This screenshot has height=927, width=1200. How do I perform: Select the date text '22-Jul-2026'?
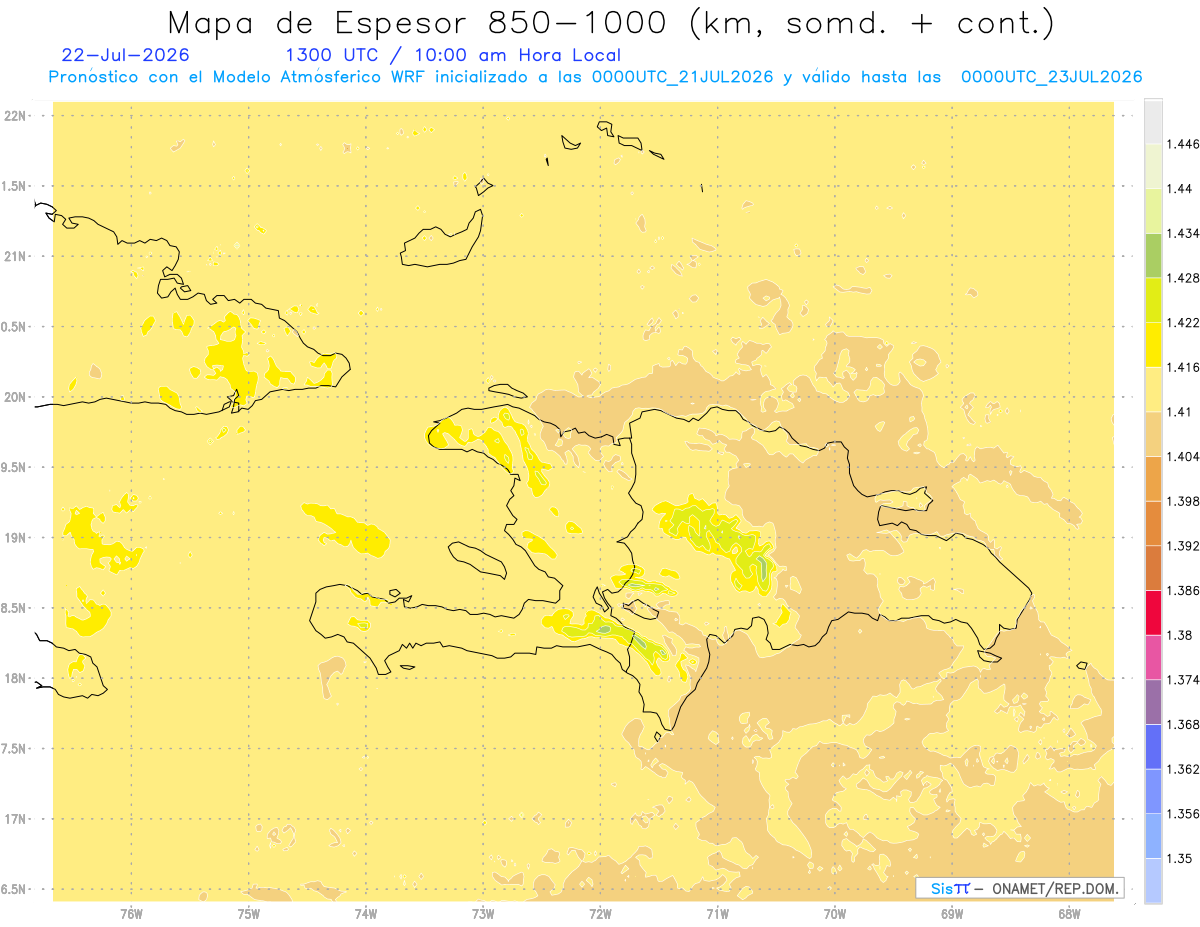[x=125, y=55]
